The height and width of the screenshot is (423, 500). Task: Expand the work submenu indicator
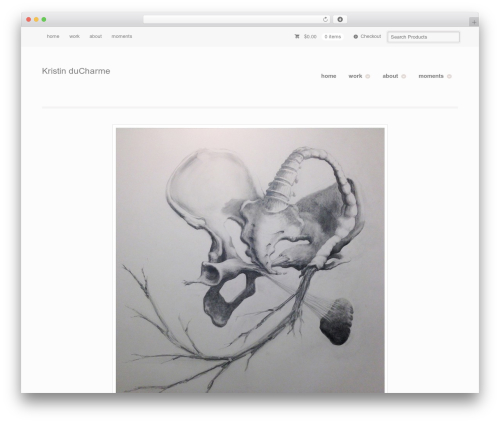(368, 76)
